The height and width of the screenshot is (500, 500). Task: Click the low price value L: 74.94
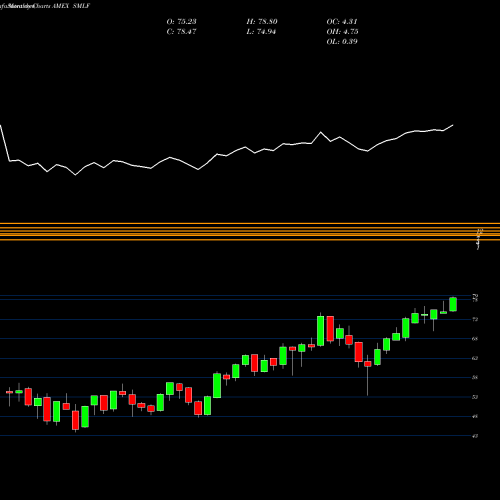pos(262,32)
